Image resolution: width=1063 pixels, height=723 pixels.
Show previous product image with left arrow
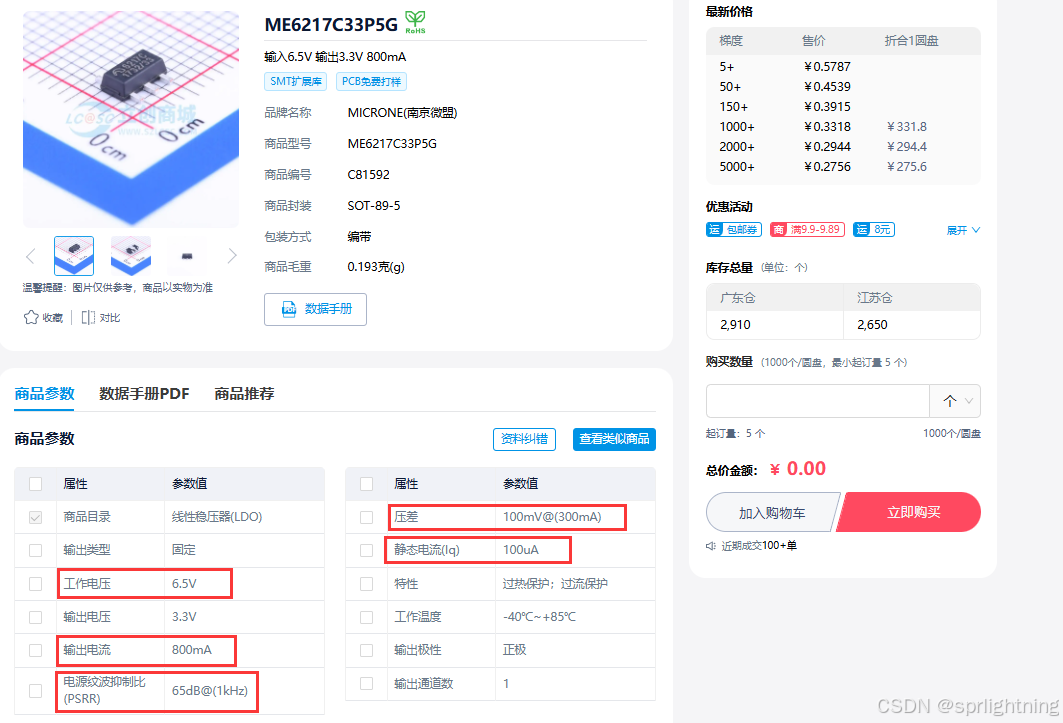coord(30,256)
